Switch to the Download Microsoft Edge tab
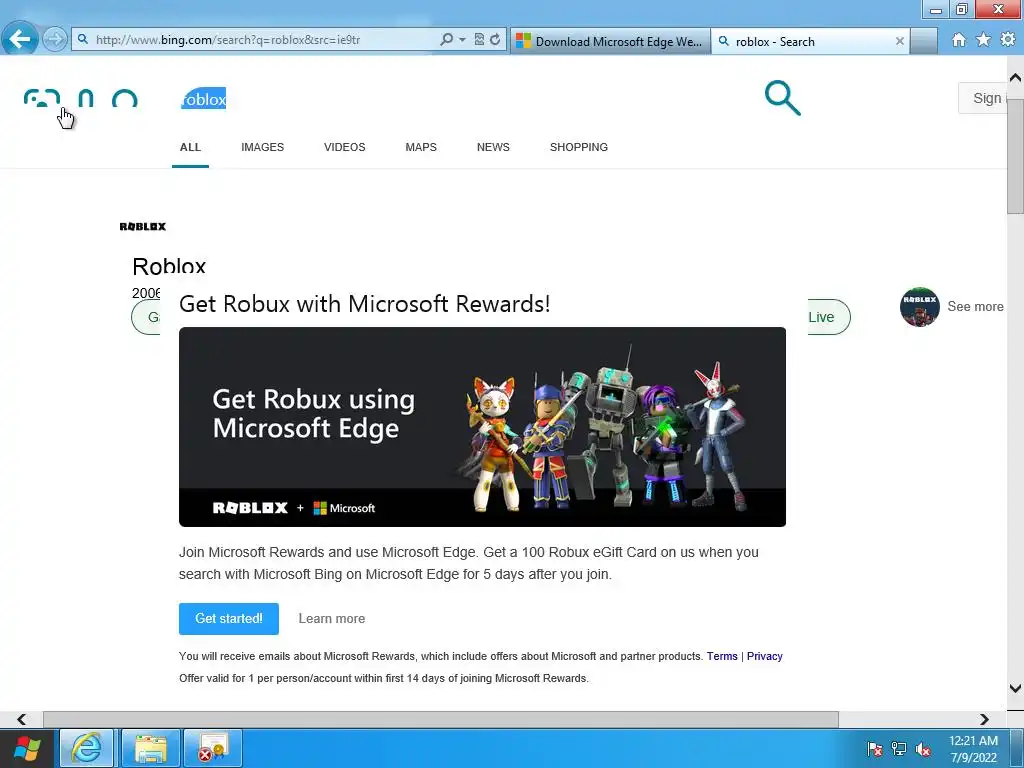This screenshot has width=1024, height=768. coord(611,41)
